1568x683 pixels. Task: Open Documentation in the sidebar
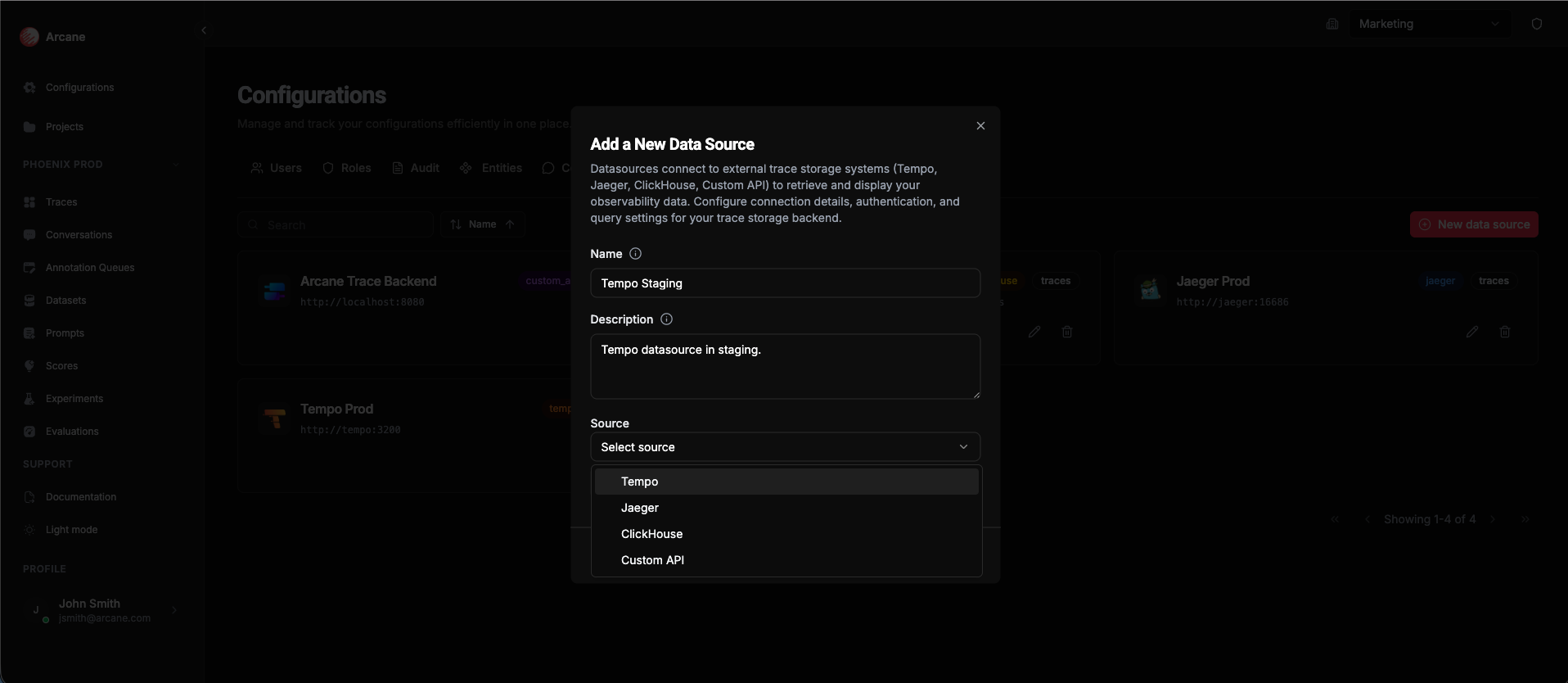(81, 497)
